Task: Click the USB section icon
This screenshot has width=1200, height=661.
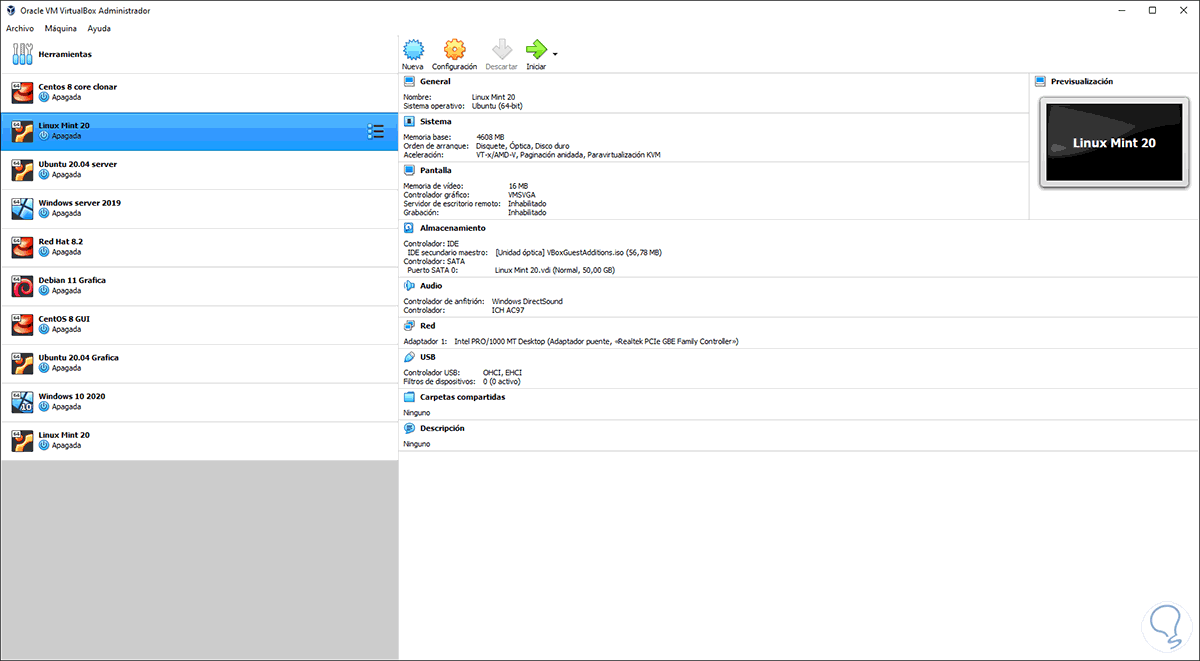Action: pos(409,356)
